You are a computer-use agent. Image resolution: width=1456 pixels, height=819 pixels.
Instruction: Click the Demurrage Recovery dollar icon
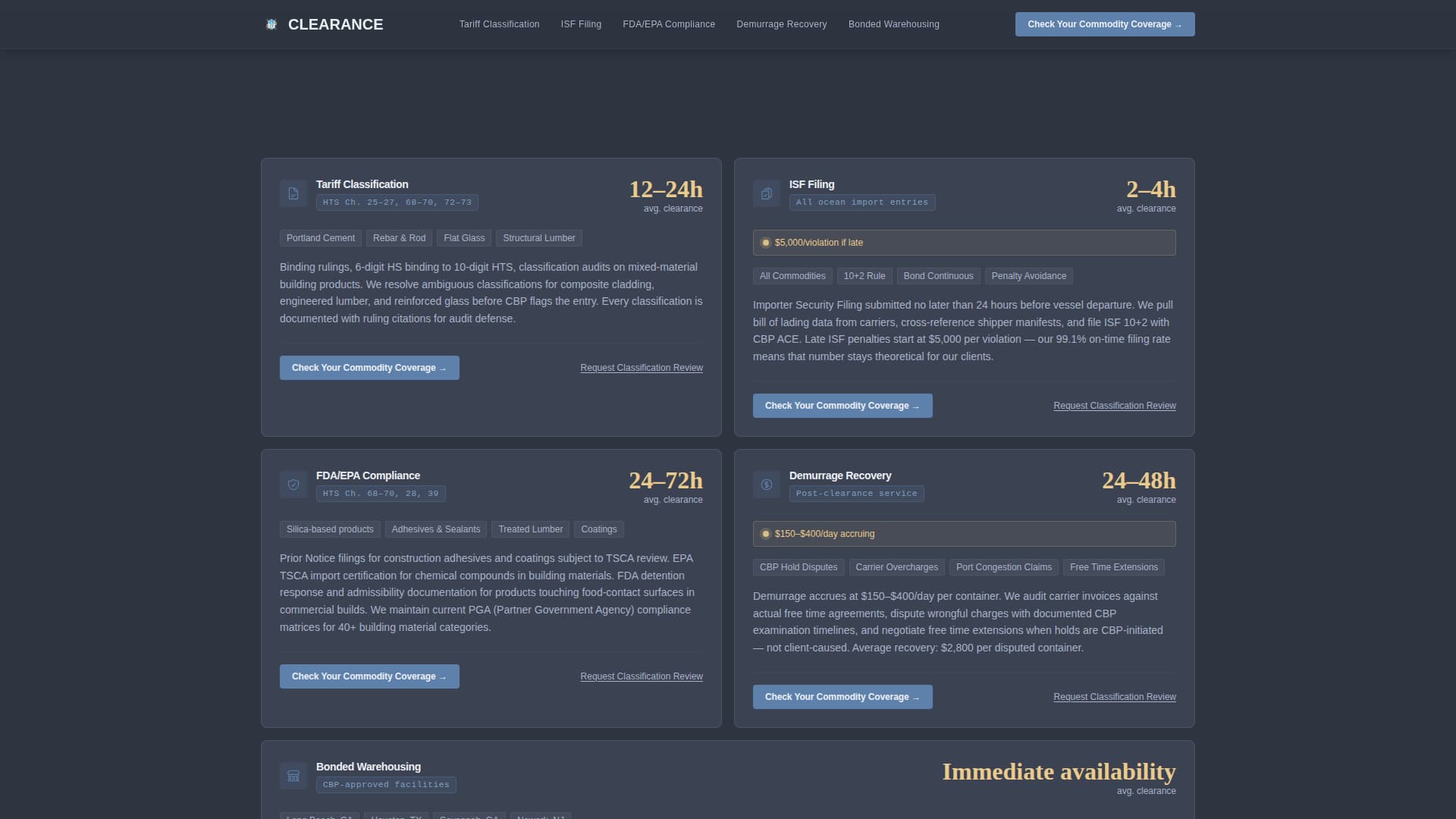767,485
